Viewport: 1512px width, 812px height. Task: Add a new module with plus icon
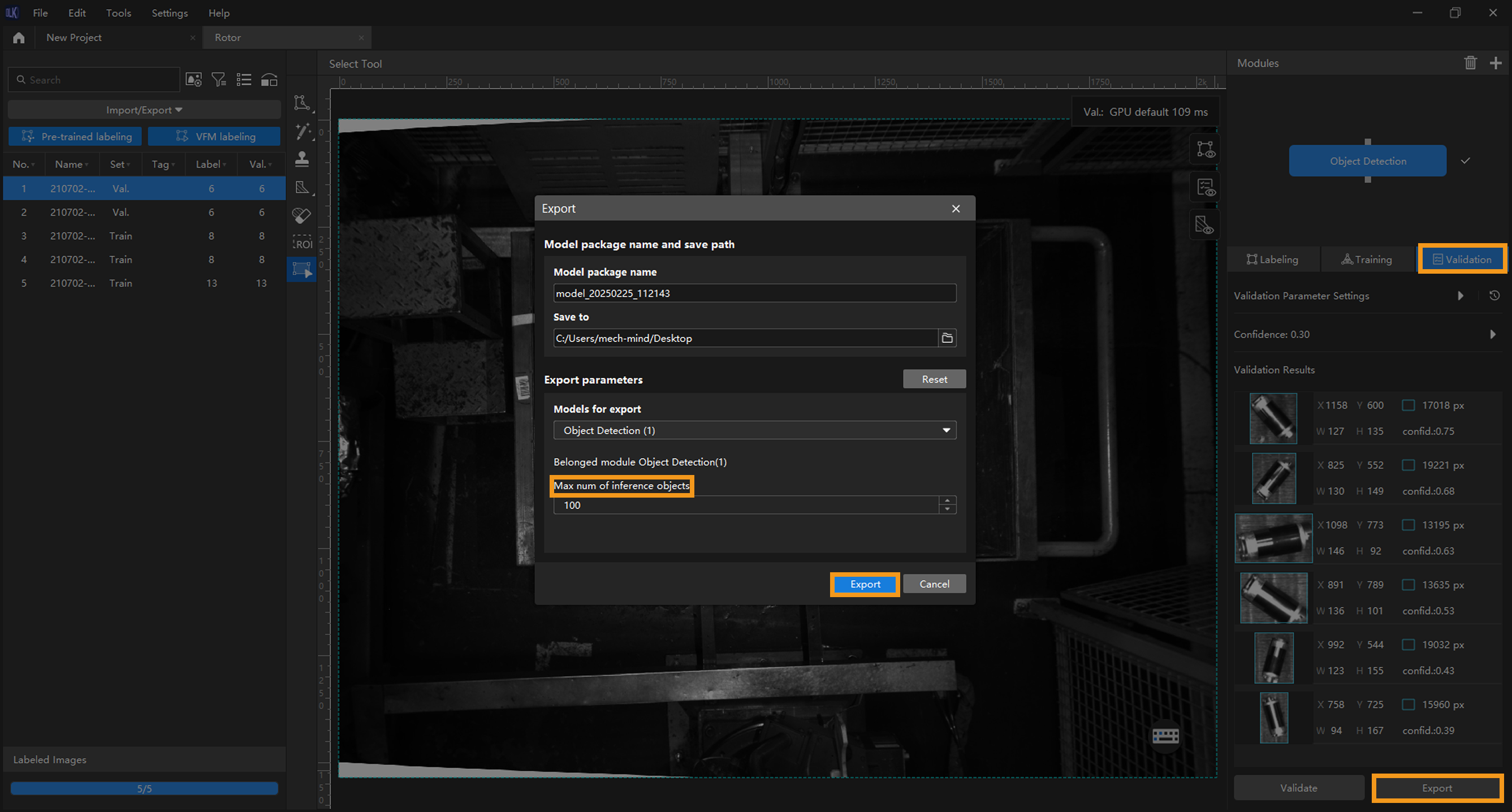tap(1496, 63)
